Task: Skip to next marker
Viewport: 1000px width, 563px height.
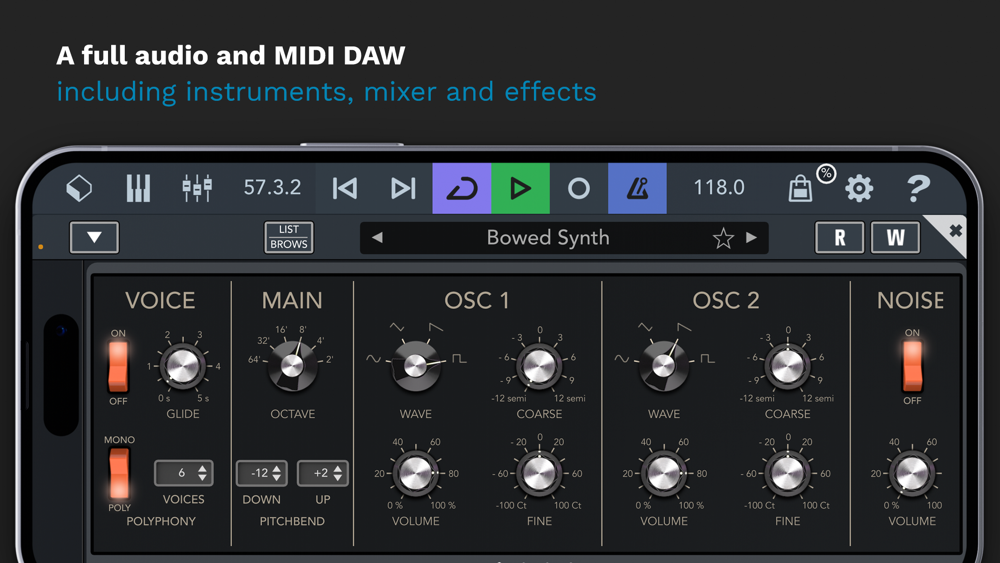Action: 403,188
